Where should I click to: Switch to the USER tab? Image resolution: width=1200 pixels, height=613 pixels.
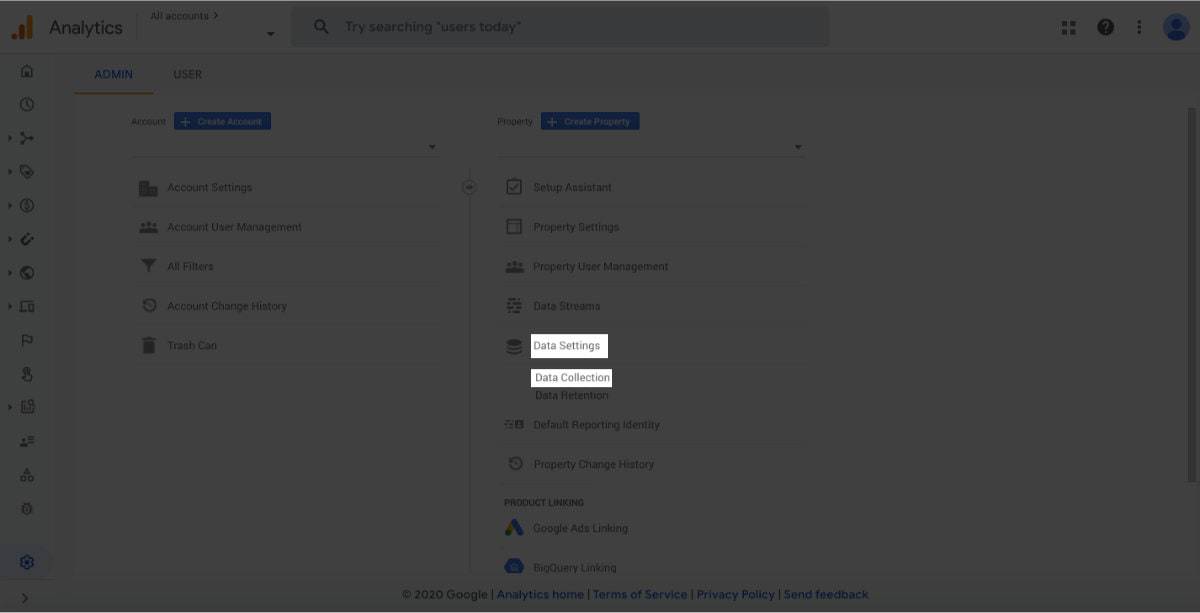click(x=187, y=74)
